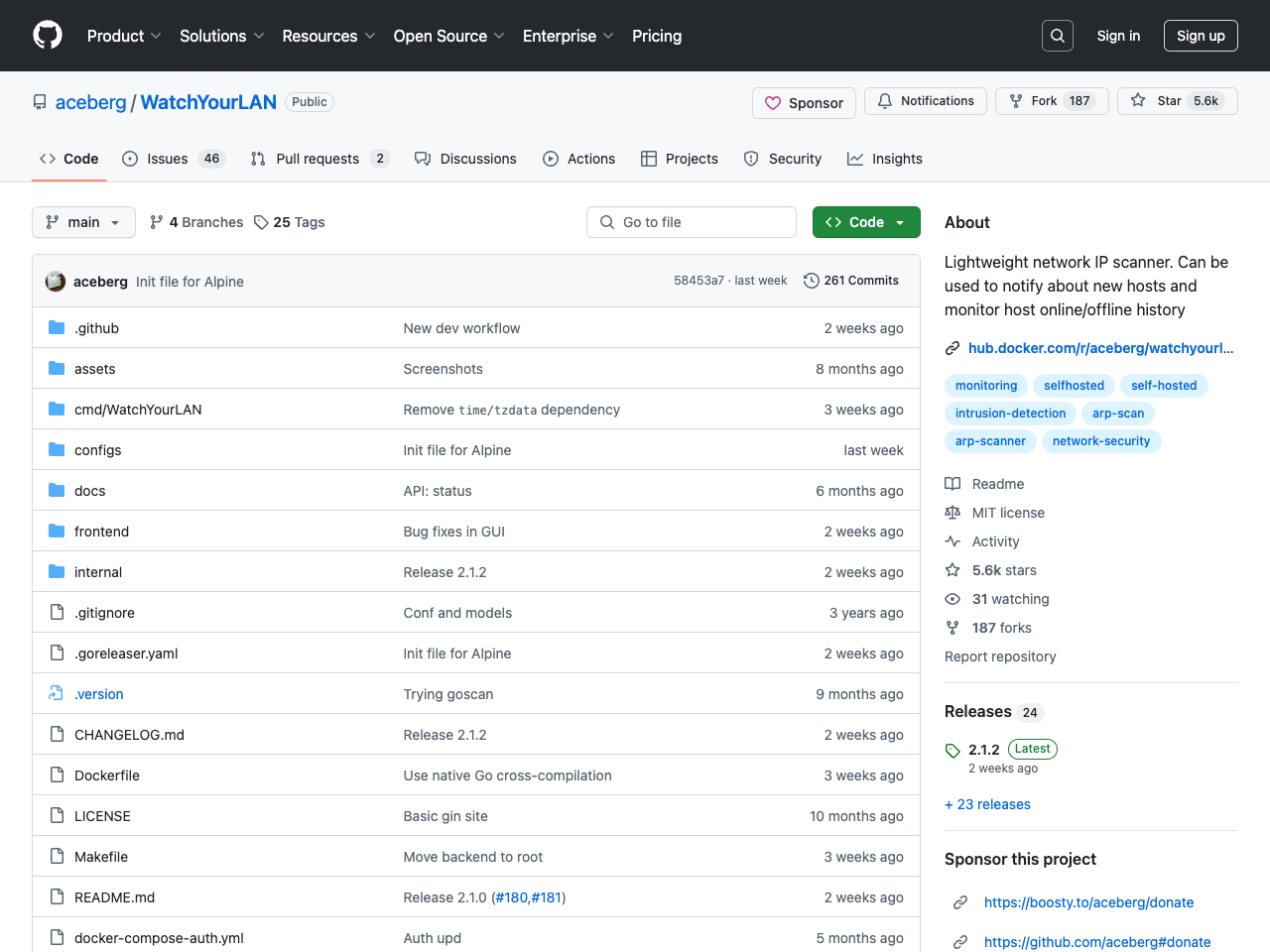
Task: Expand the Enterprise menu
Action: (x=569, y=36)
